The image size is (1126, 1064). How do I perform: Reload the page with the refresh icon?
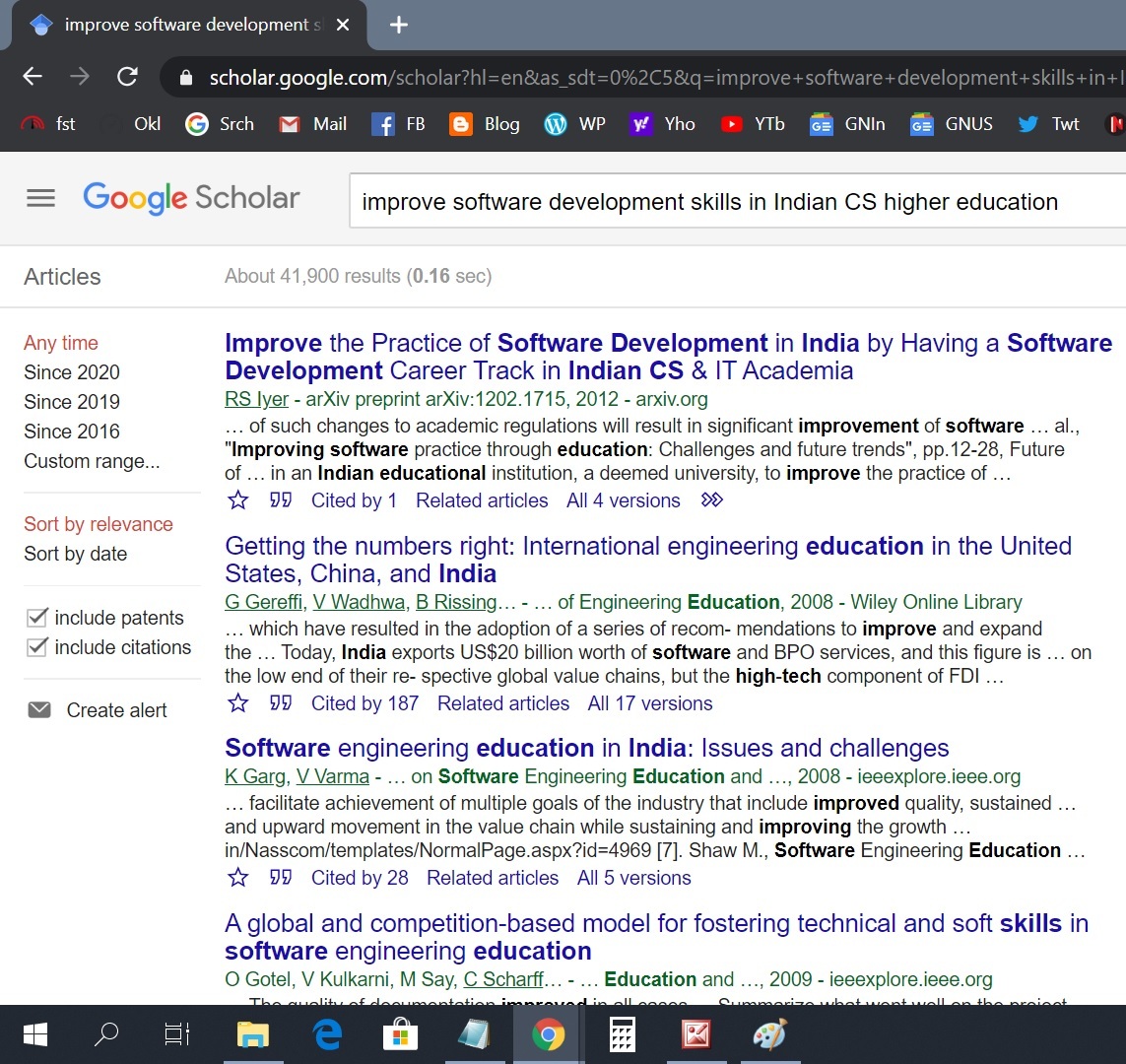tap(127, 77)
